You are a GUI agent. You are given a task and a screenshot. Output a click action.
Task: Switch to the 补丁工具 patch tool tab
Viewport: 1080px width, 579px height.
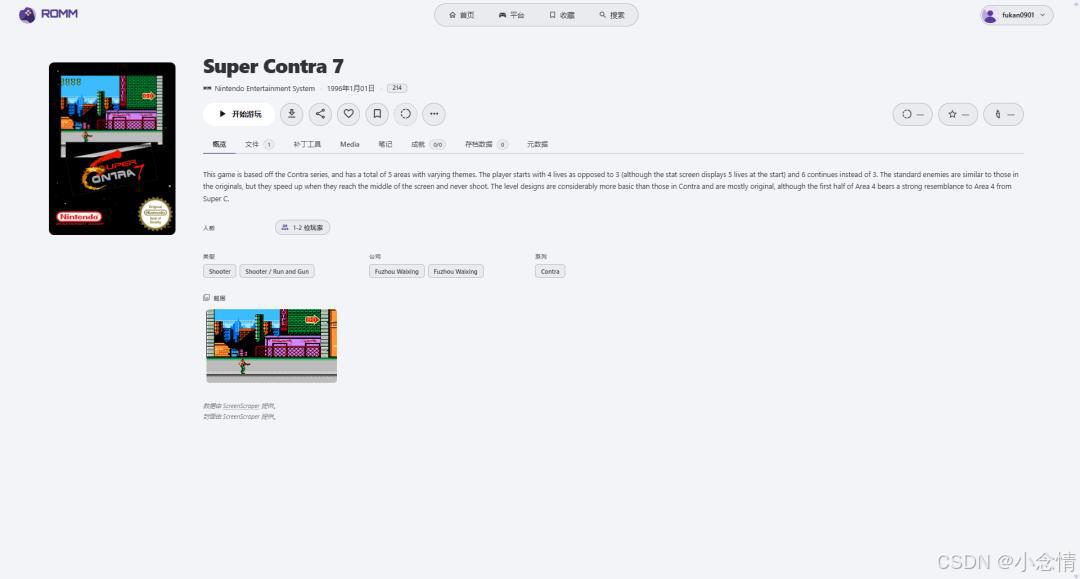(x=307, y=145)
